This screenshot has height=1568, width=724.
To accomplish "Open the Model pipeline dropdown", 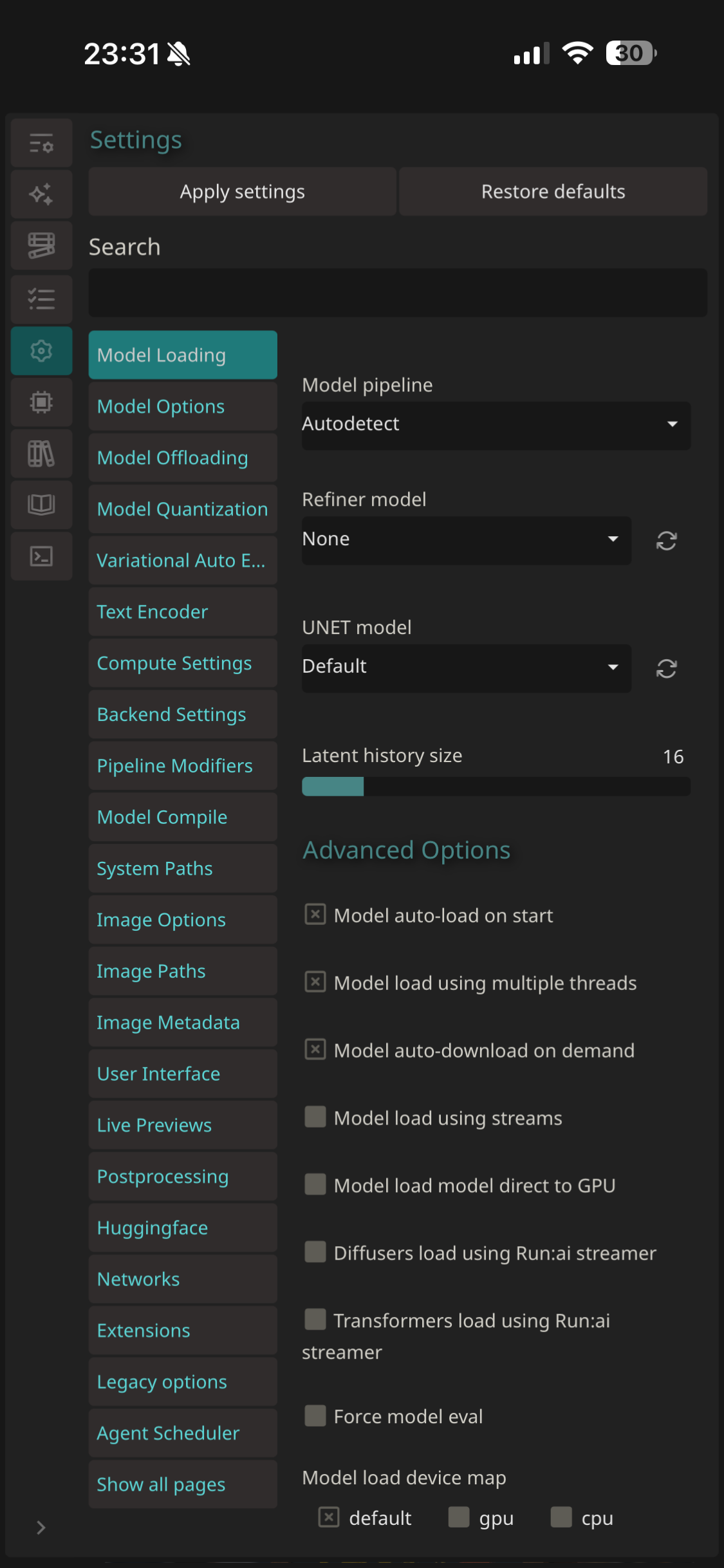I will pos(496,424).
